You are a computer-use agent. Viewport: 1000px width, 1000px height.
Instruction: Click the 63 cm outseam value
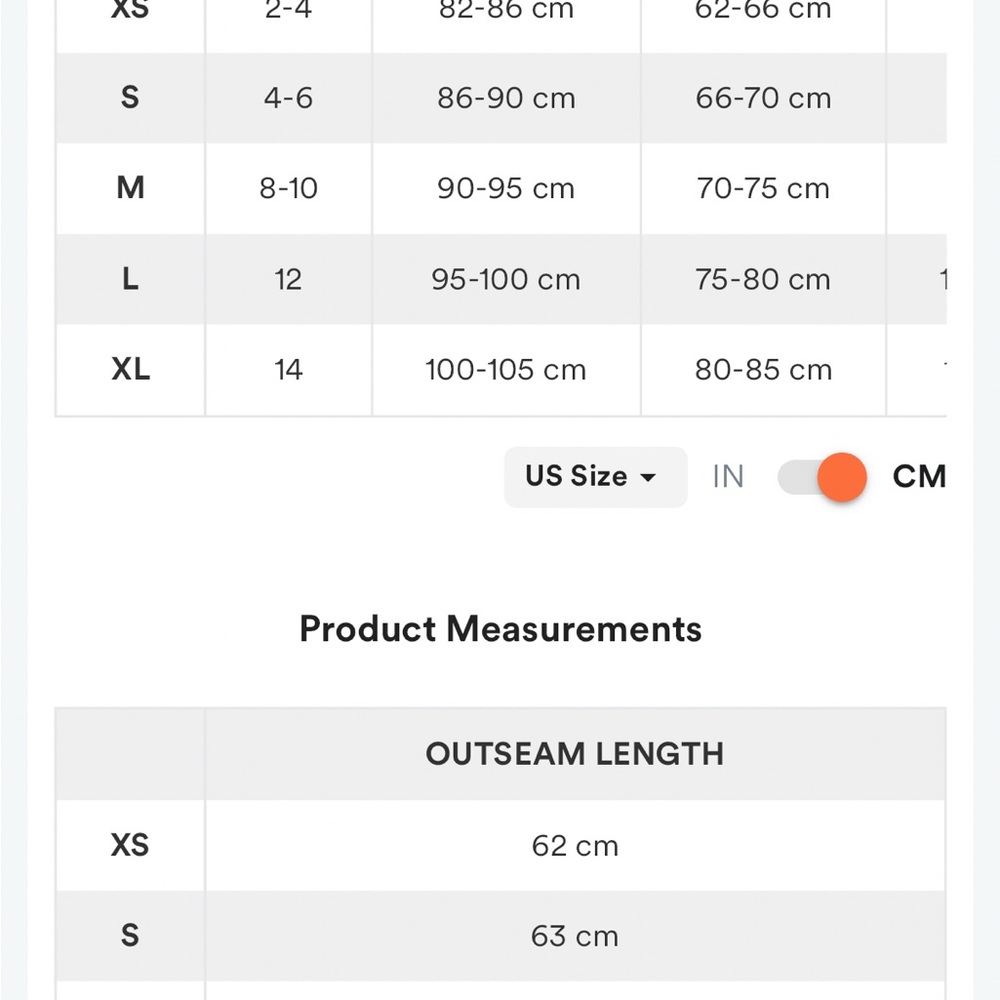coord(575,937)
